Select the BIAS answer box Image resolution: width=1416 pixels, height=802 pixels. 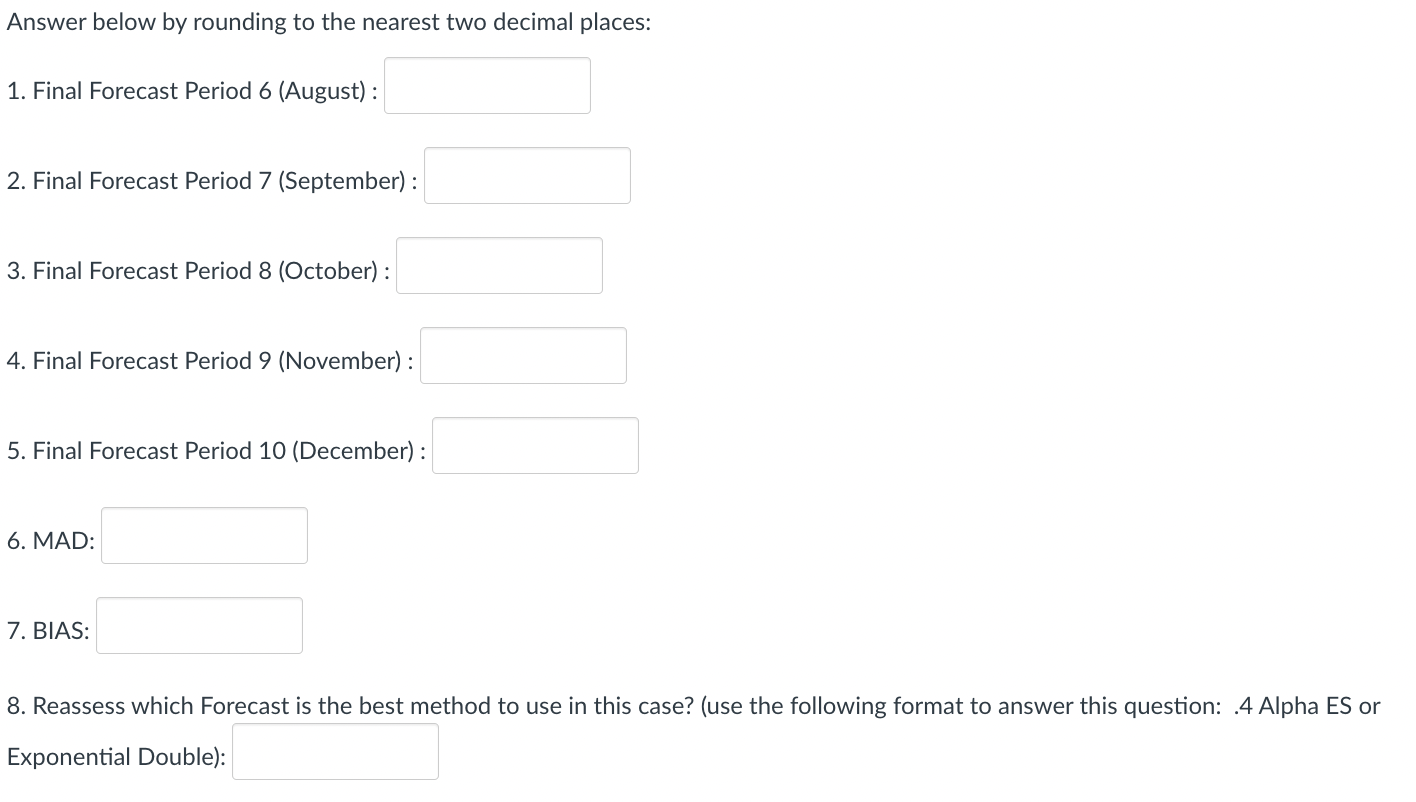(198, 625)
